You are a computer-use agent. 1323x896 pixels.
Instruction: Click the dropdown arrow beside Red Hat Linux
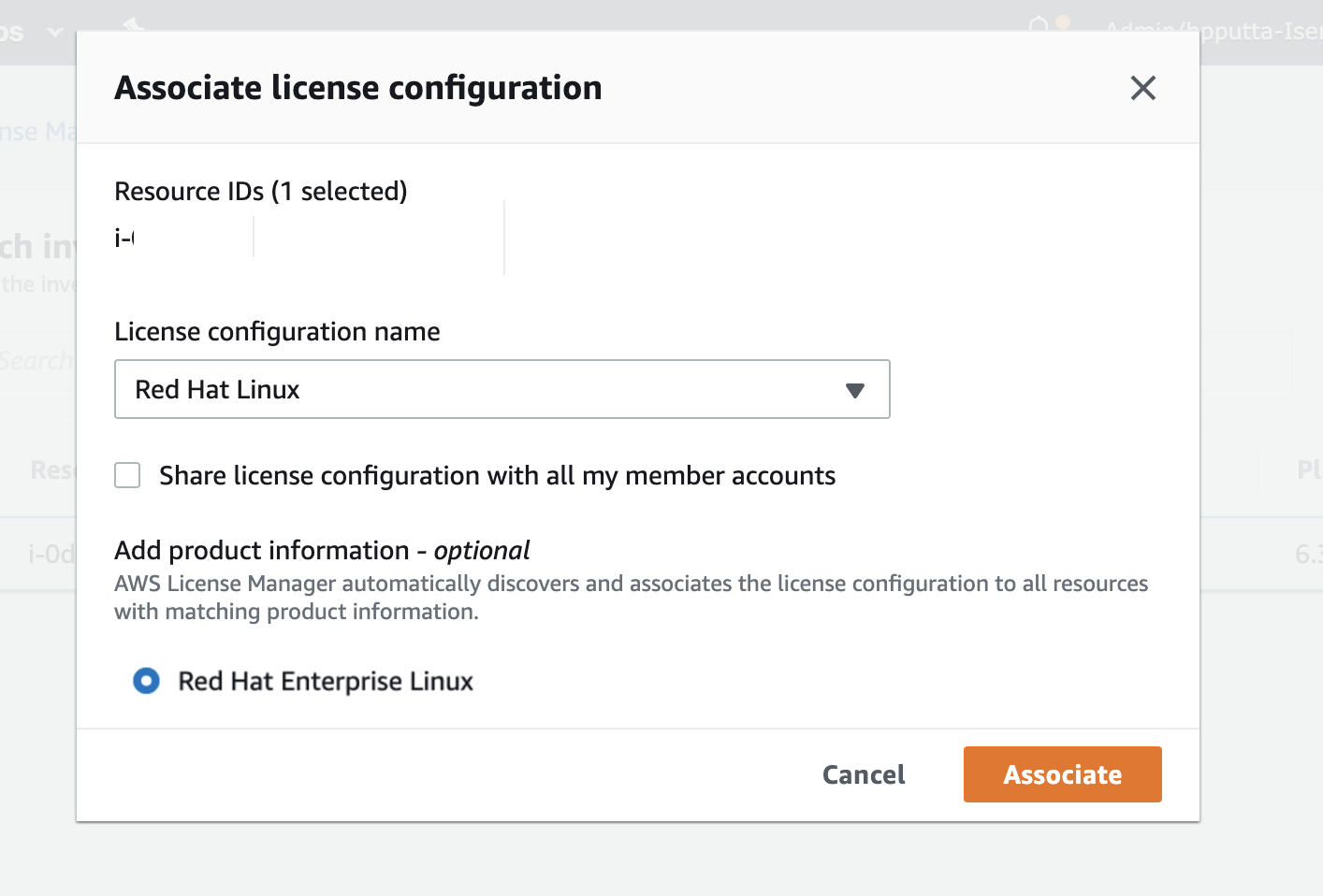click(854, 390)
